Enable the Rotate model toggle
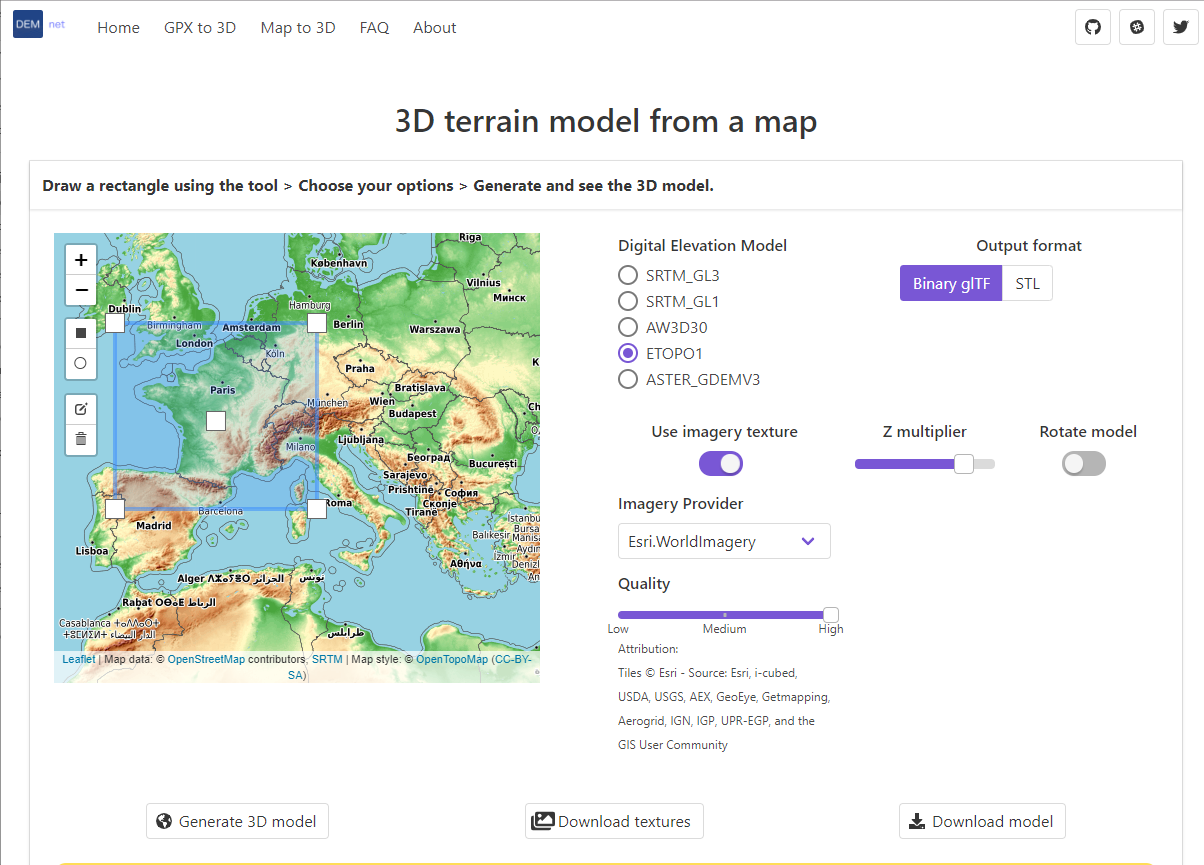Image resolution: width=1204 pixels, height=865 pixels. point(1084,463)
